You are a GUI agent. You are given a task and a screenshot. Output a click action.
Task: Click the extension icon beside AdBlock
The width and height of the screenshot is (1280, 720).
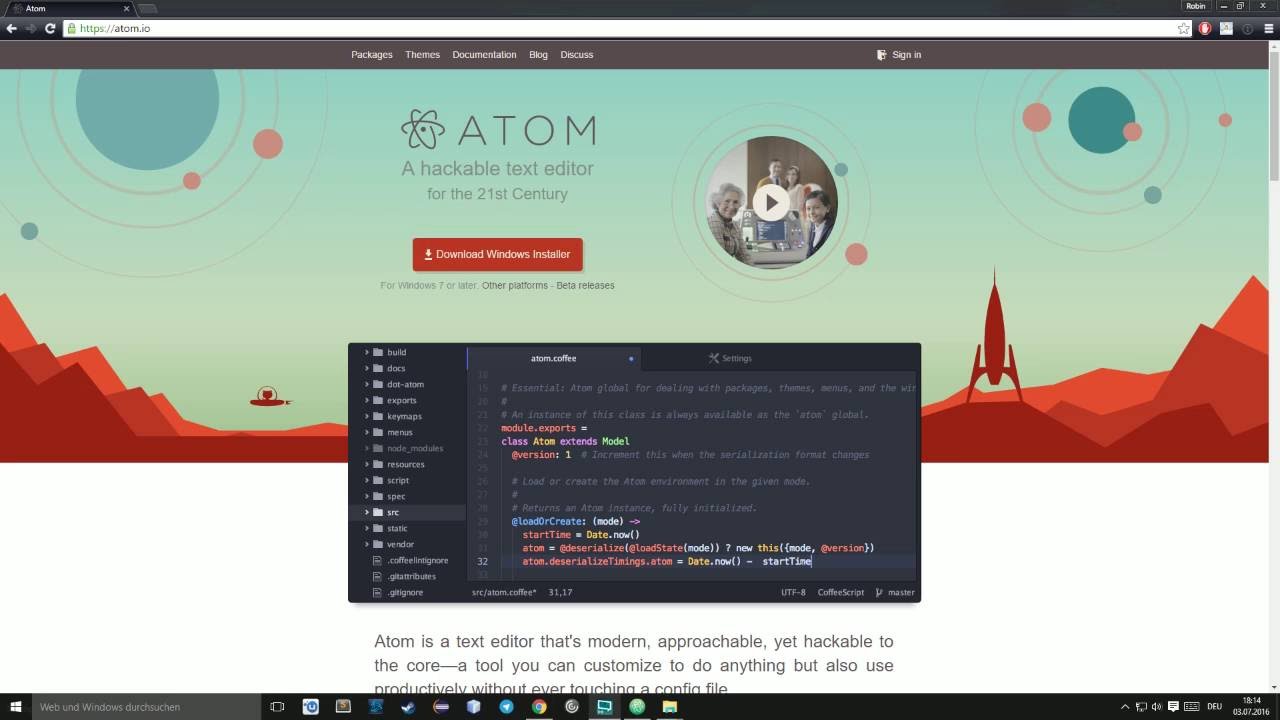pos(1226,29)
